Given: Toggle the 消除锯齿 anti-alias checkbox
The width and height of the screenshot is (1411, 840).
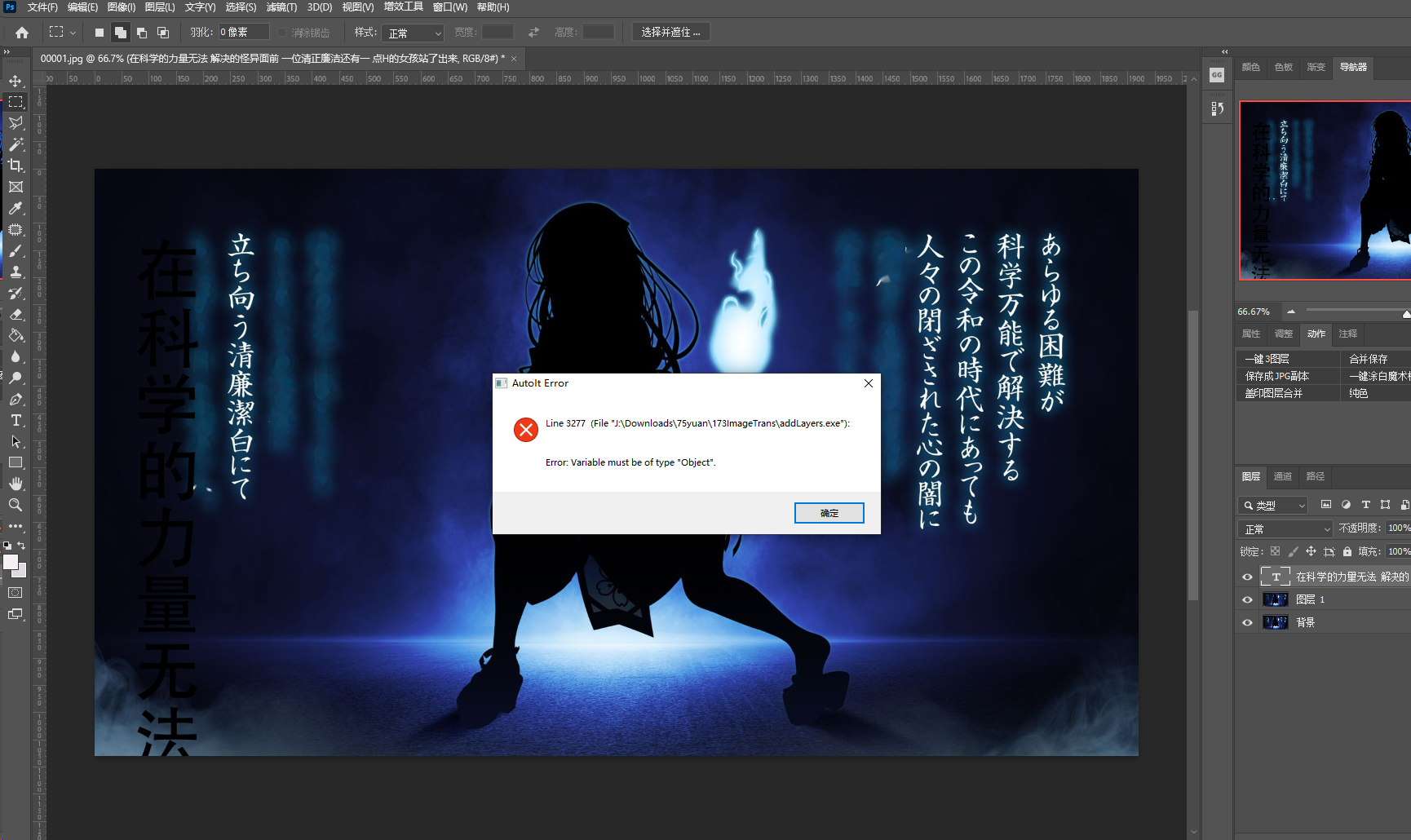Looking at the screenshot, I should click(x=282, y=33).
